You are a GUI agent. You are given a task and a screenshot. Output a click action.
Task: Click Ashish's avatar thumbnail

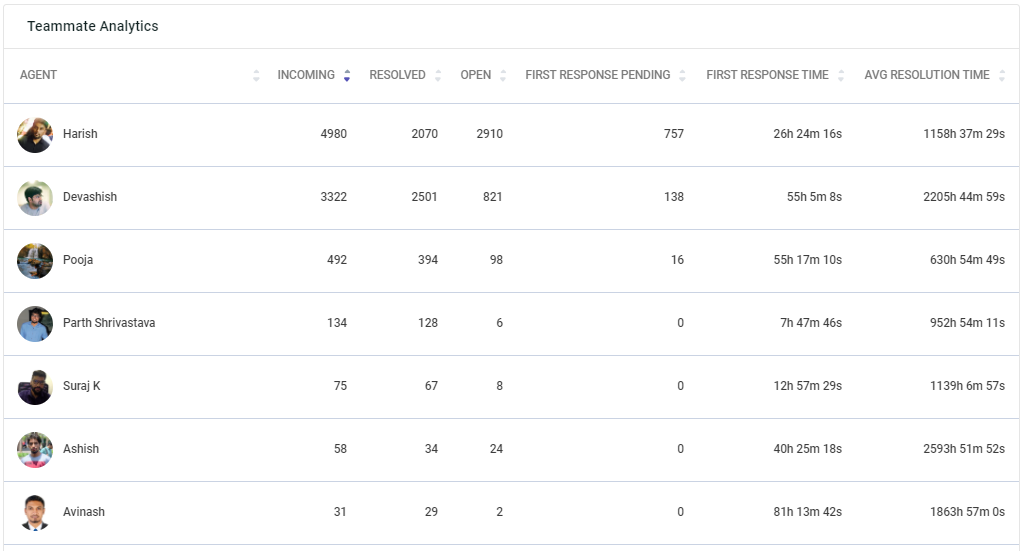[35, 450]
